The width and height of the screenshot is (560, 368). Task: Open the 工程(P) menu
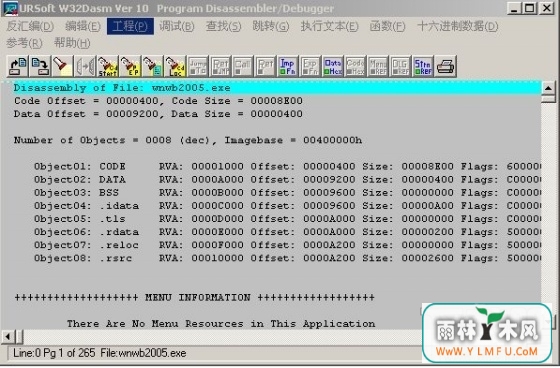[130, 26]
